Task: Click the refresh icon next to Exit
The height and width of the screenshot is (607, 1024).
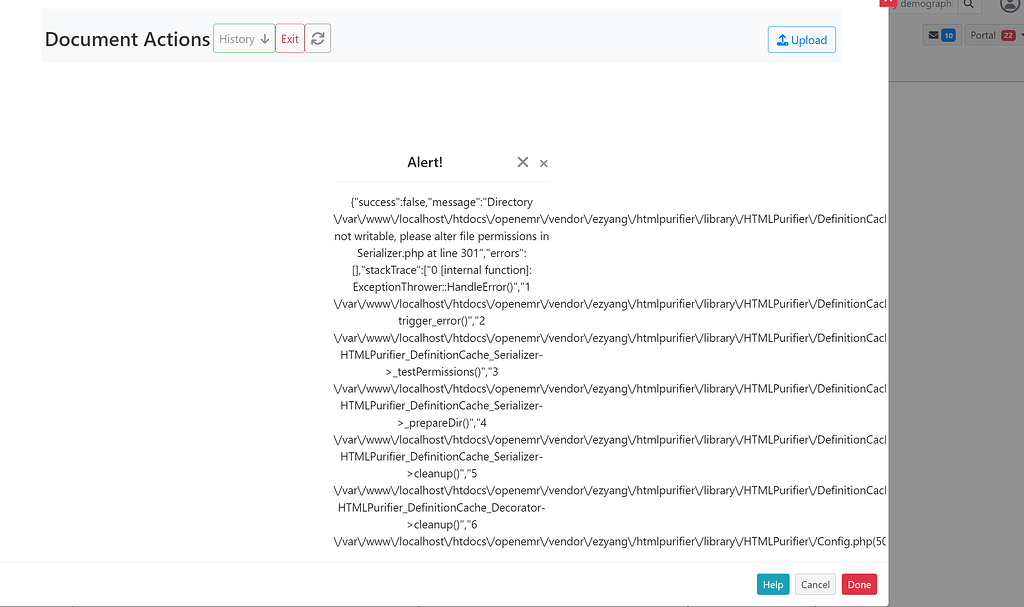Action: pyautogui.click(x=317, y=38)
